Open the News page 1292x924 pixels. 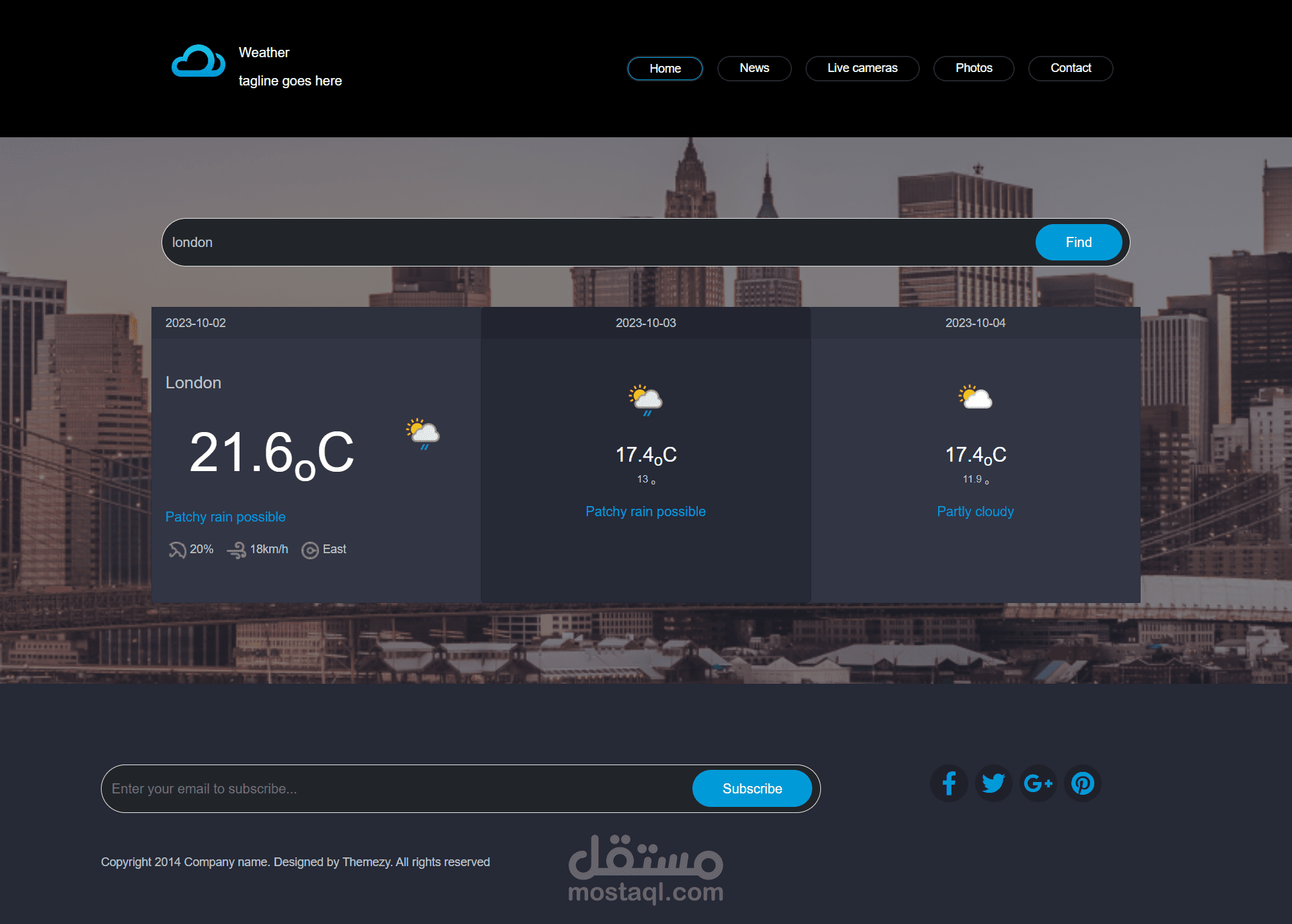coord(754,68)
